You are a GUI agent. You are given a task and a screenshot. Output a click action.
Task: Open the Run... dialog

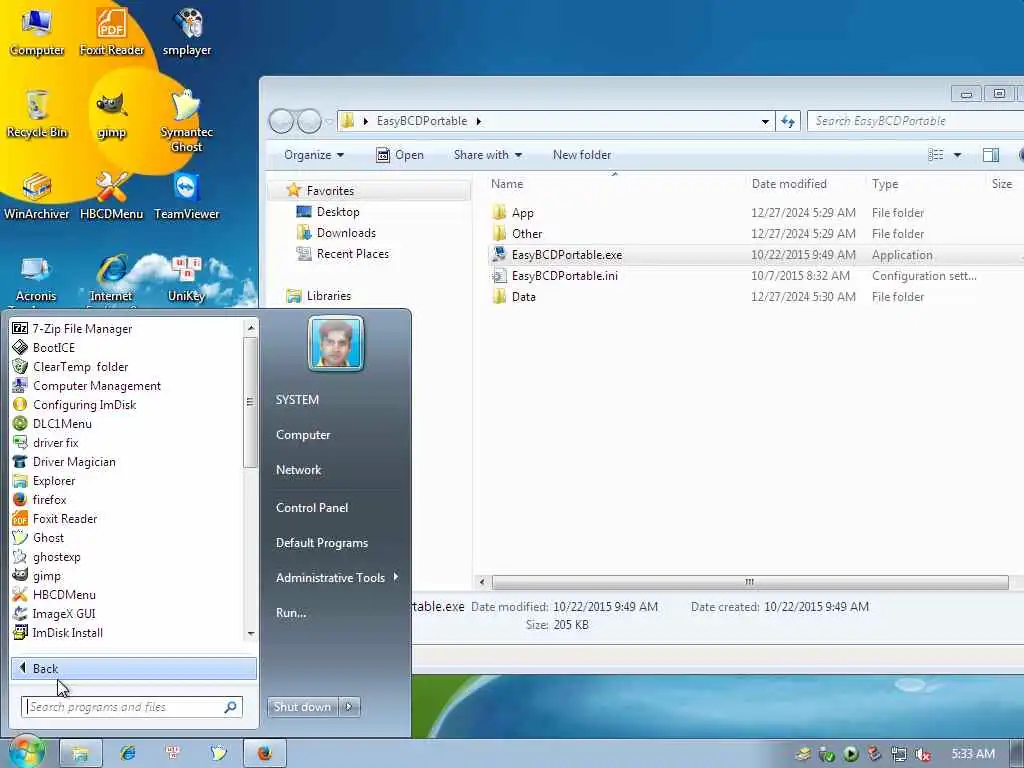tap(291, 613)
